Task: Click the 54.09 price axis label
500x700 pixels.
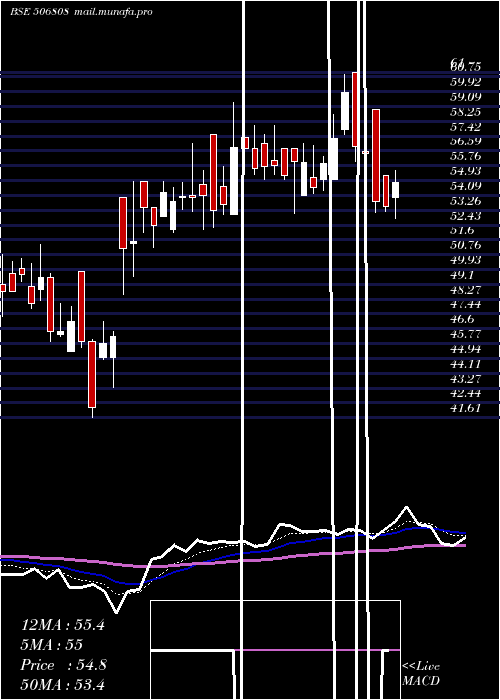Action: pos(466,185)
